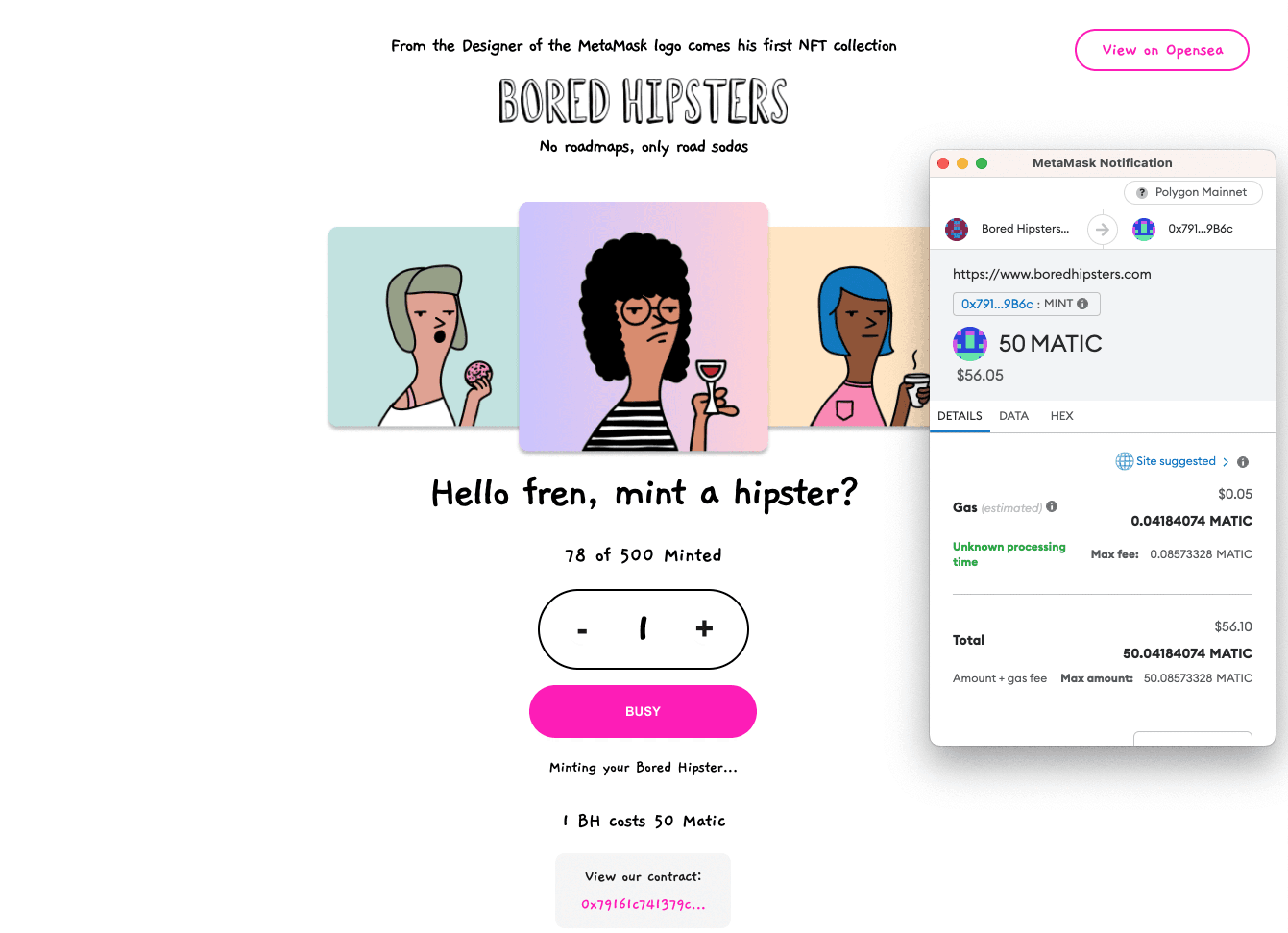1288x933 pixels.
Task: Select the center curly-haired hipster image
Action: pos(644,327)
